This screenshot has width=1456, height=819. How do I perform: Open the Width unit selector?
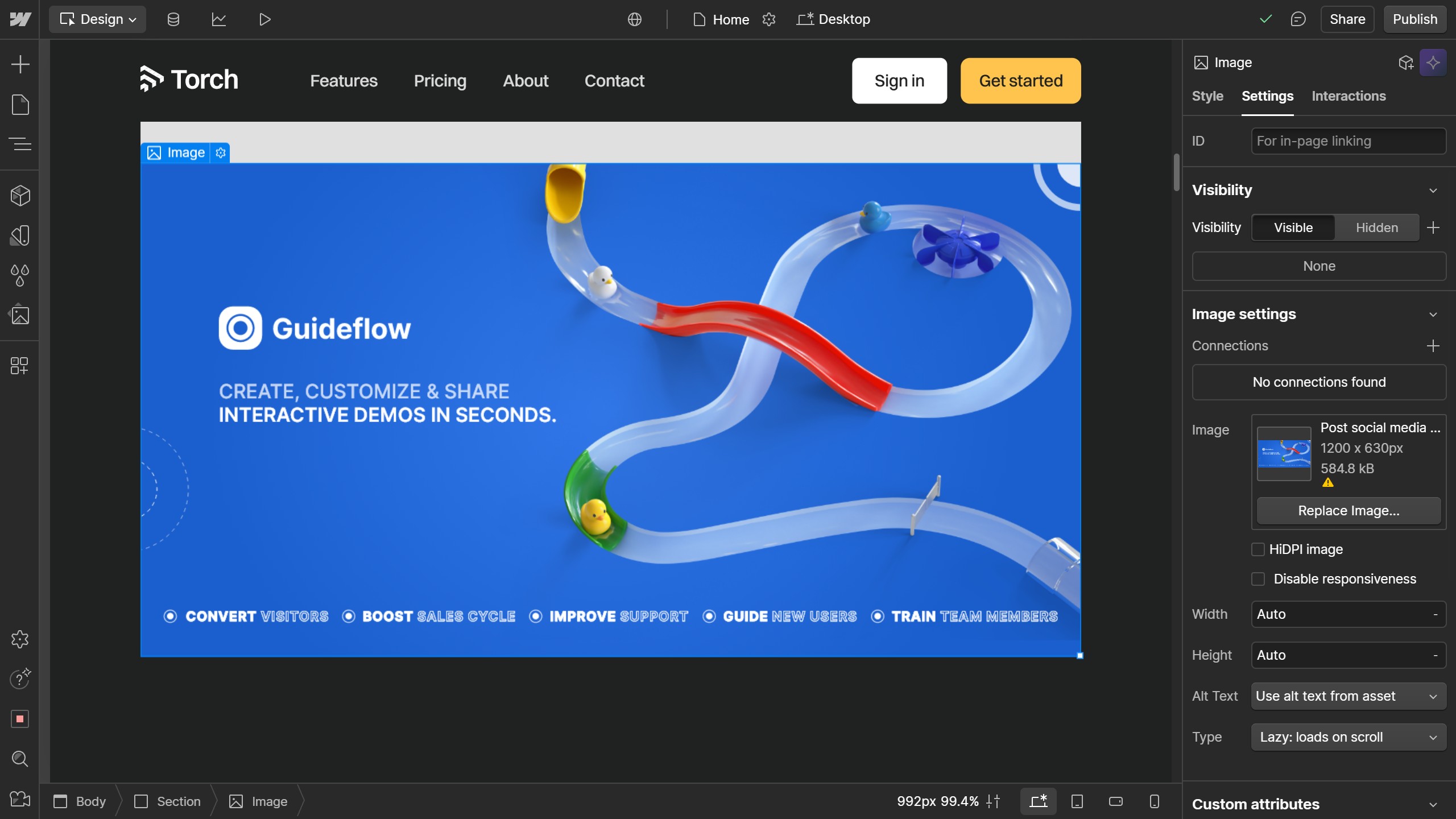1435,614
